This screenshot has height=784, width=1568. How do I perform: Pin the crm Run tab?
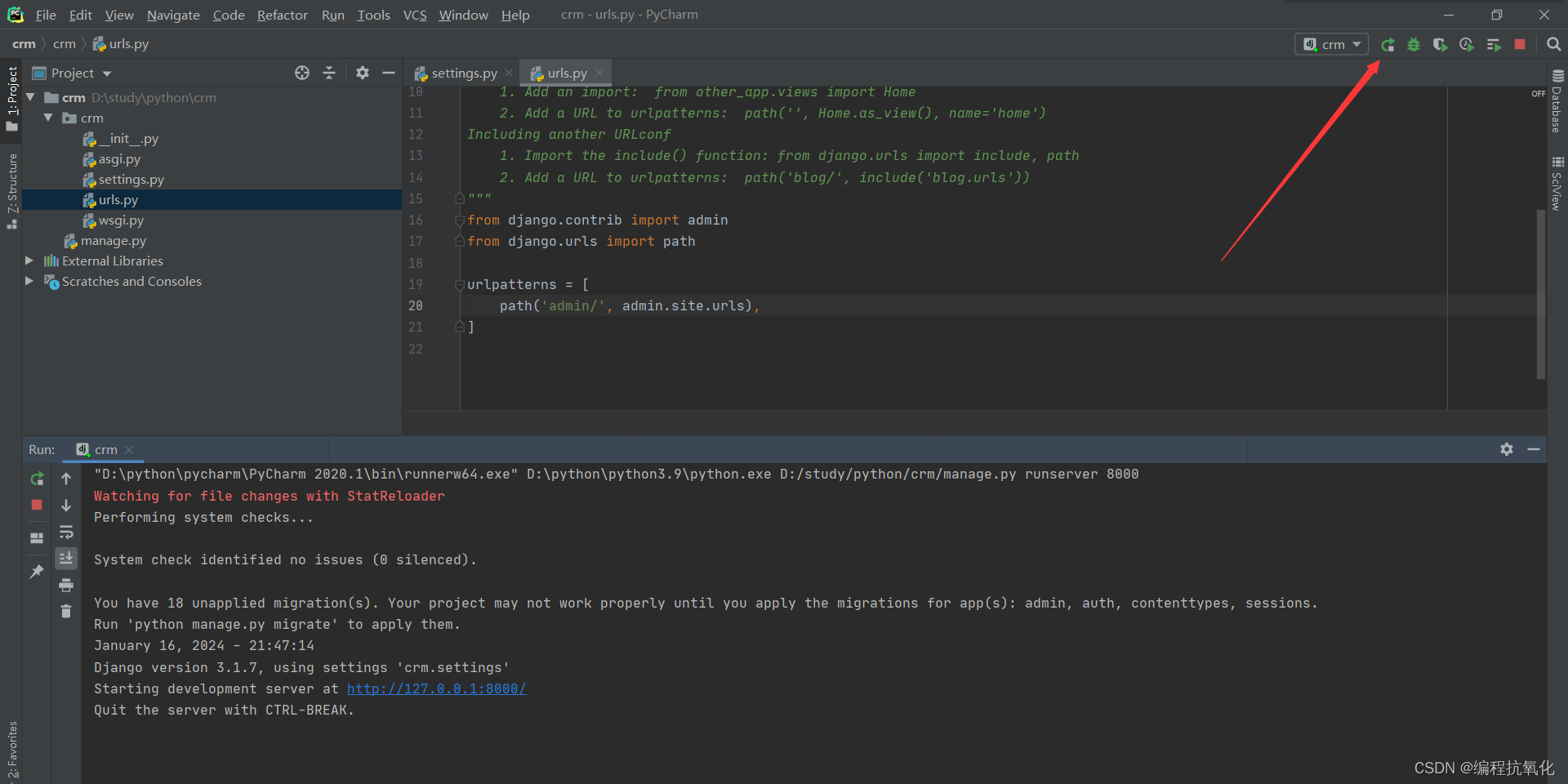37,572
